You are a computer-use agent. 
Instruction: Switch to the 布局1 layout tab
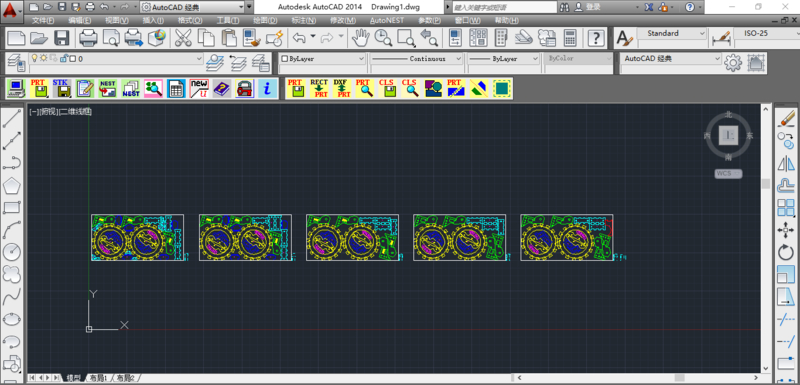coord(97,378)
